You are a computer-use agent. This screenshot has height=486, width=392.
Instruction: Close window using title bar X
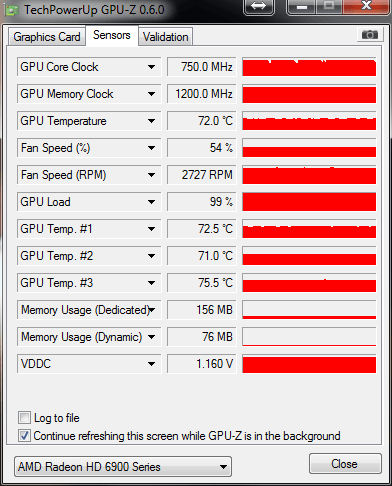366,6
